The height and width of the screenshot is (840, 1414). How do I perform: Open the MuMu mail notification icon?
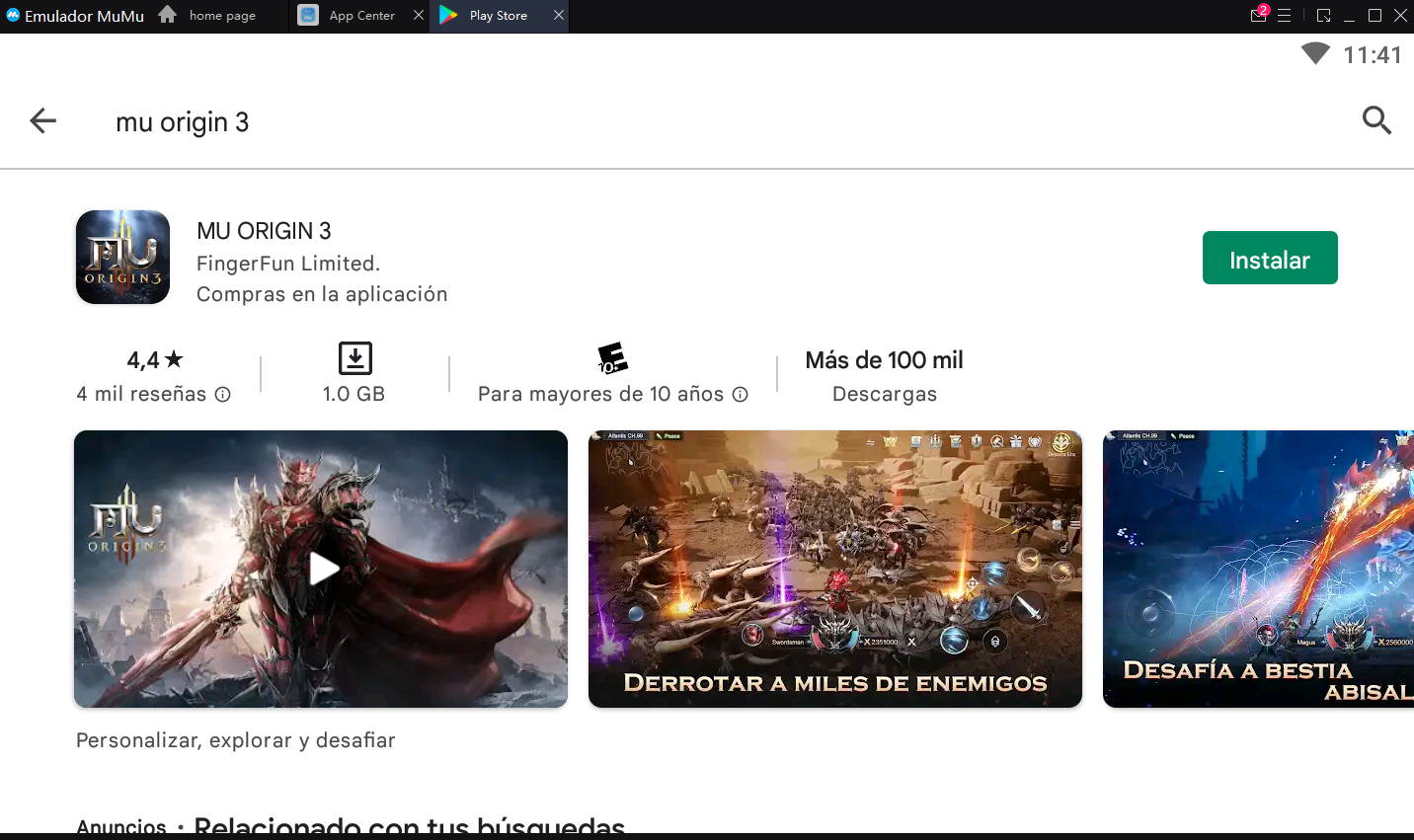[1258, 15]
